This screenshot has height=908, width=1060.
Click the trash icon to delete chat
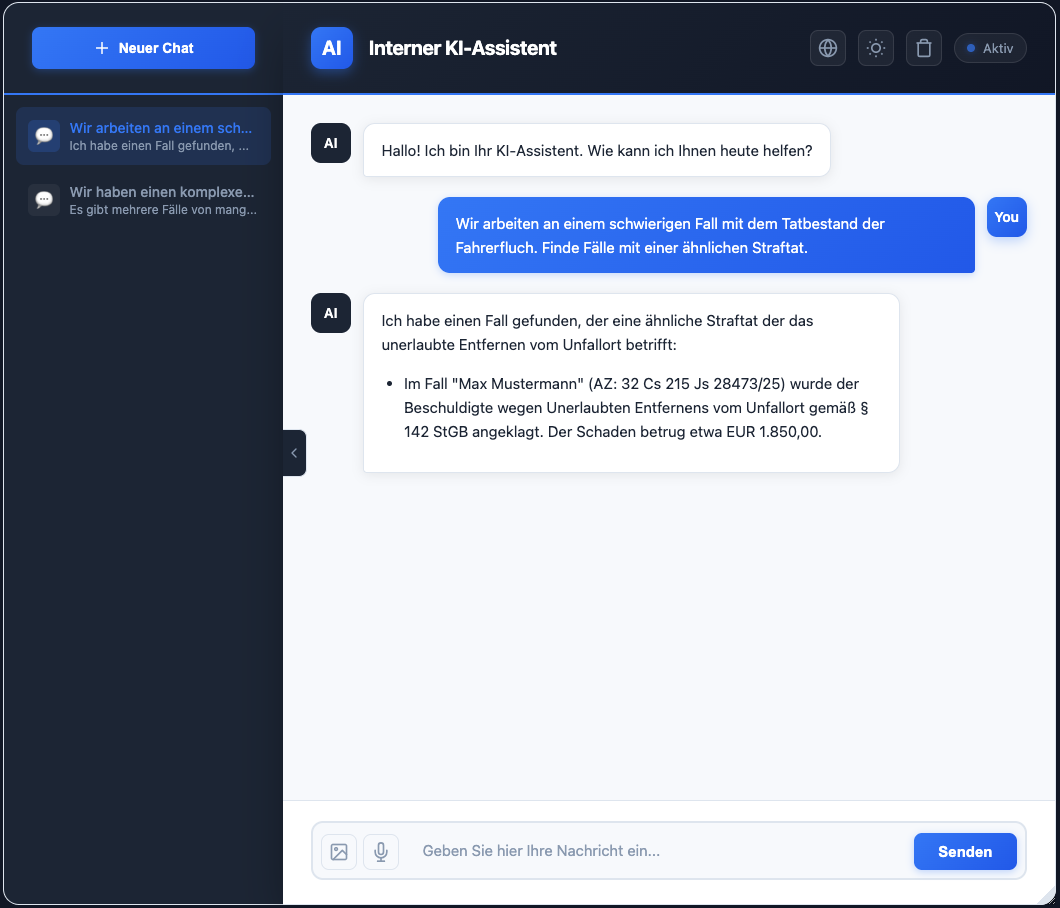click(x=924, y=48)
